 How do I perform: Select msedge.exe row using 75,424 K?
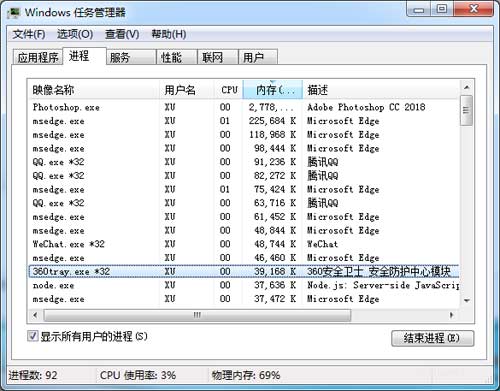(244, 189)
